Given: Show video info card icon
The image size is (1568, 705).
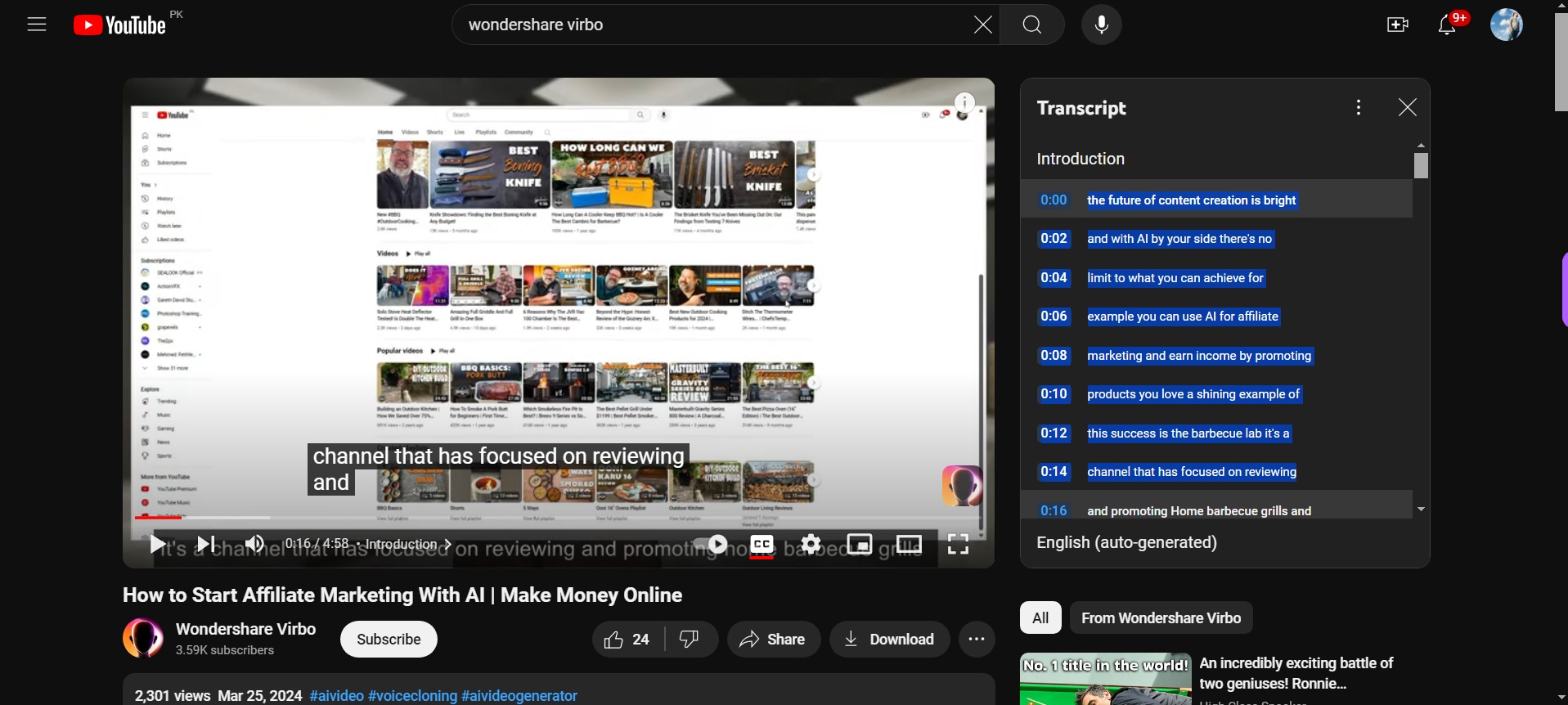Looking at the screenshot, I should click(x=965, y=103).
